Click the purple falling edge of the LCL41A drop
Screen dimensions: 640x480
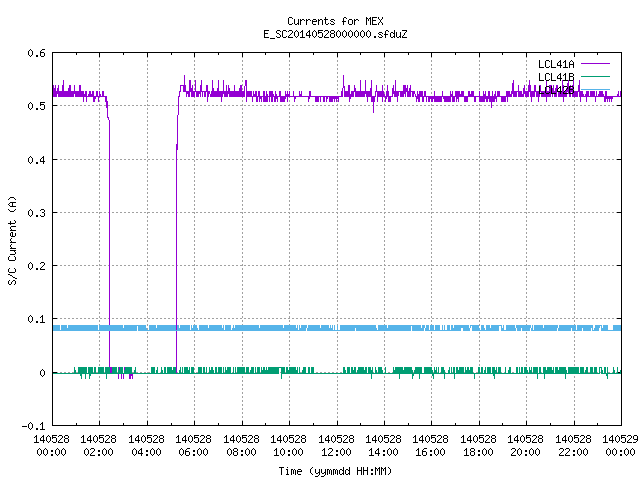tap(109, 245)
